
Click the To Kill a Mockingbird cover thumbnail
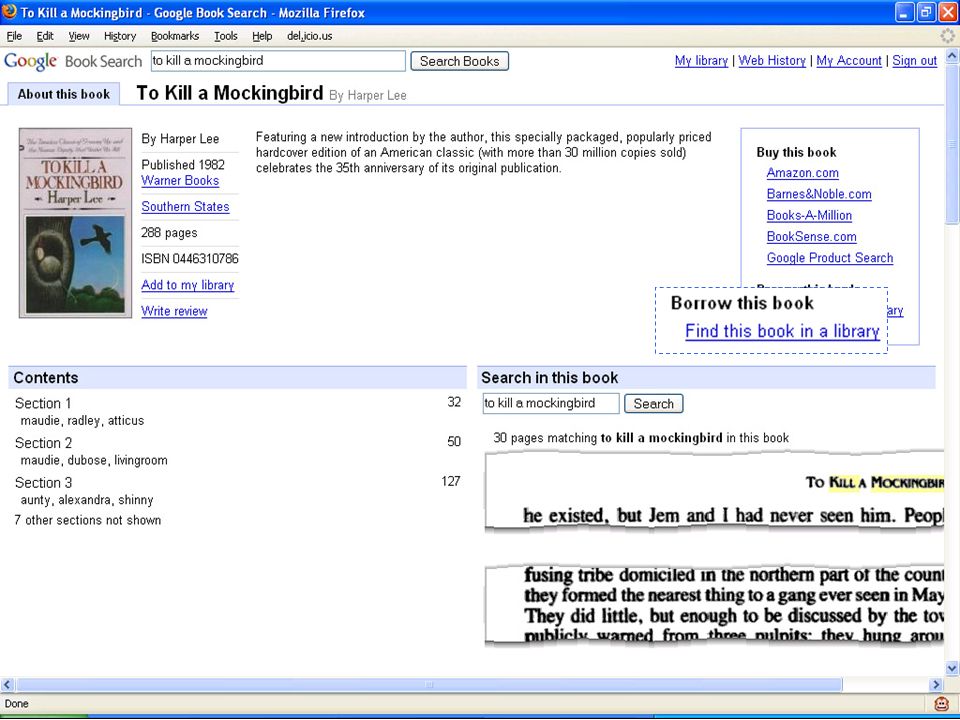pyautogui.click(x=75, y=223)
